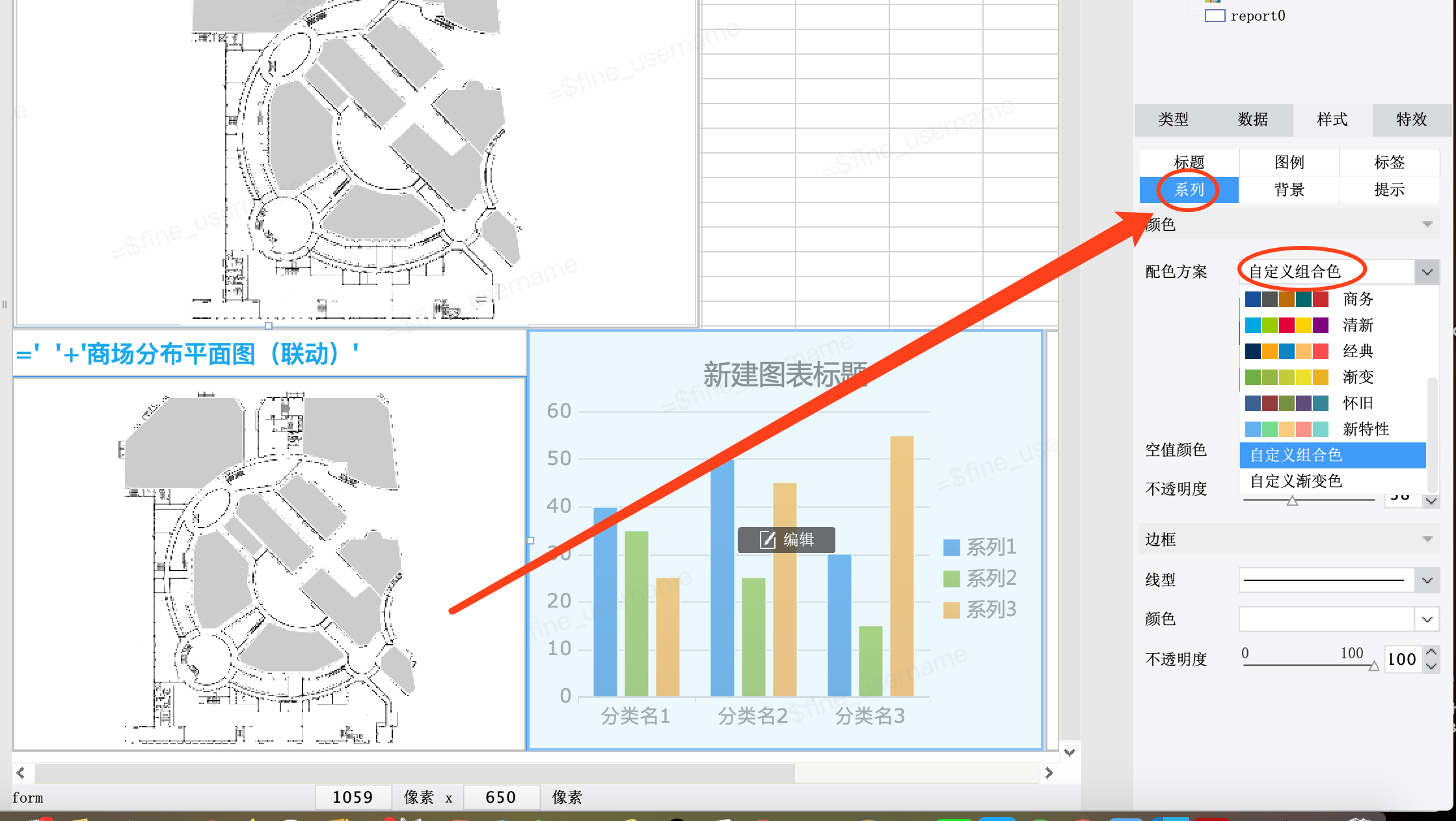Switch to the 数据 tab
This screenshot has width=1456, height=821.
pyautogui.click(x=1252, y=120)
